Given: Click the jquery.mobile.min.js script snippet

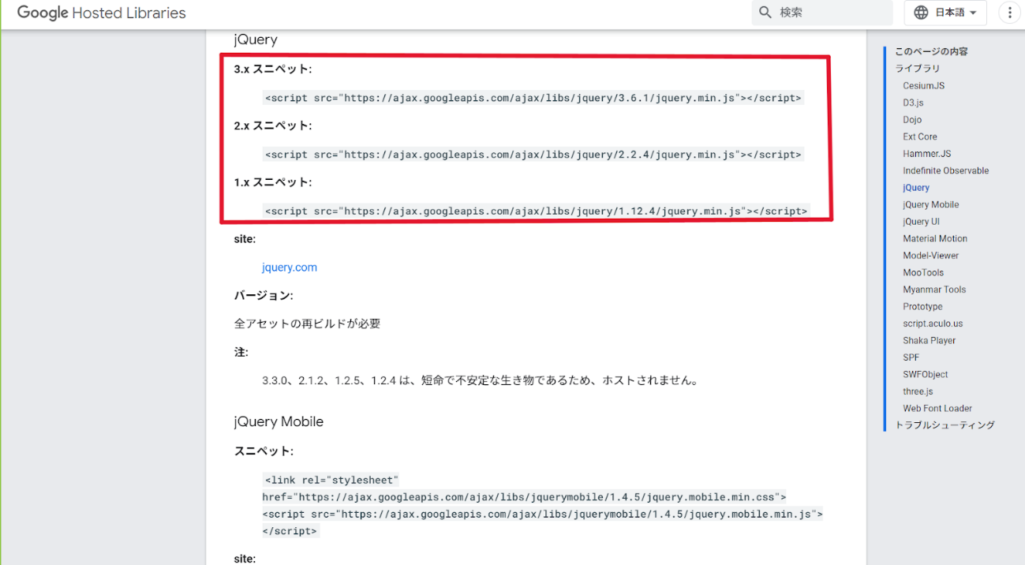Looking at the screenshot, I should [543, 522].
